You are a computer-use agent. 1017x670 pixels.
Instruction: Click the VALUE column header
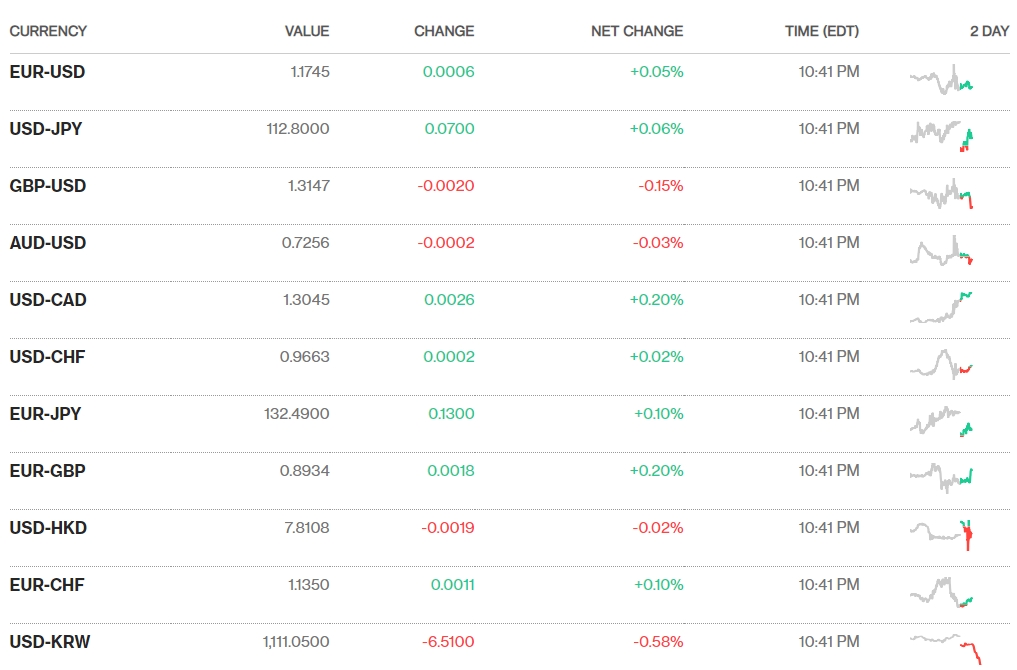click(x=307, y=31)
